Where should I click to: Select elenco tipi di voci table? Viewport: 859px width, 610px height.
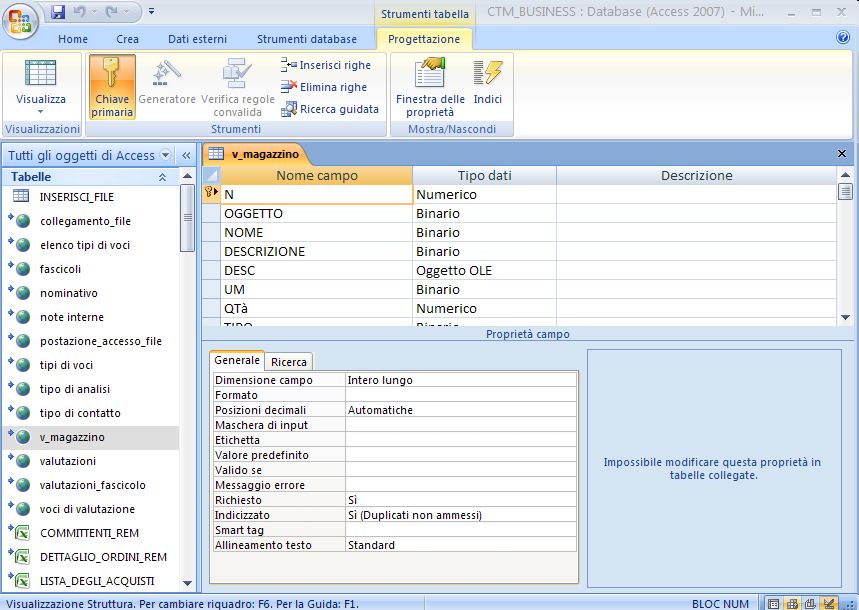pyautogui.click(x=90, y=245)
